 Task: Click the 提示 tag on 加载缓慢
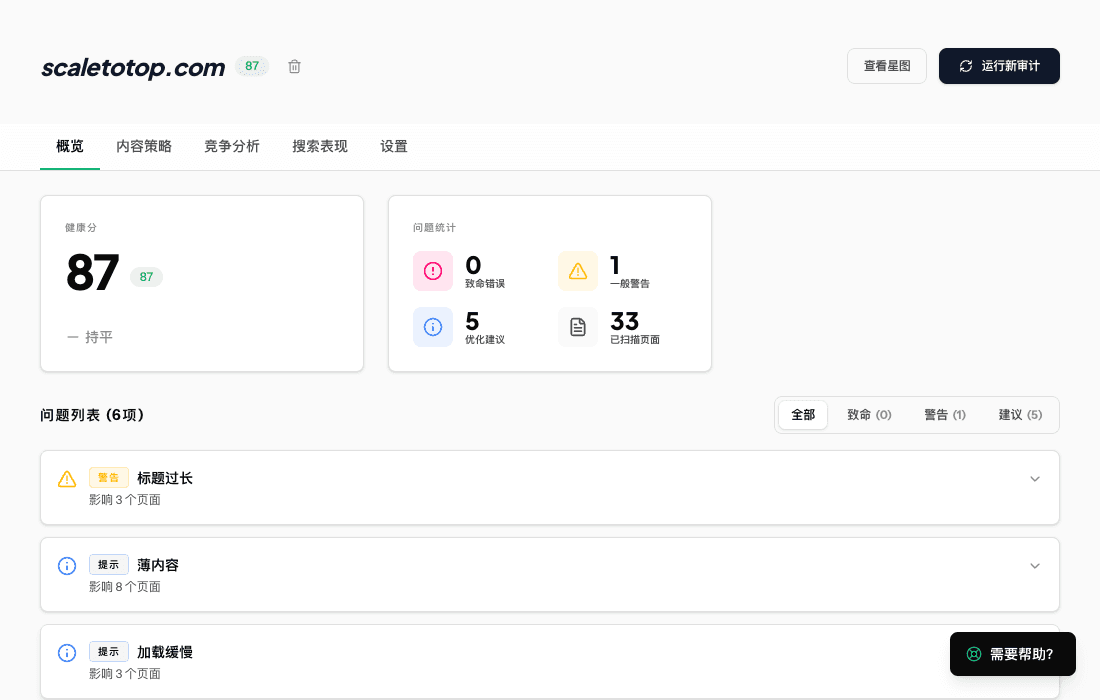109,652
